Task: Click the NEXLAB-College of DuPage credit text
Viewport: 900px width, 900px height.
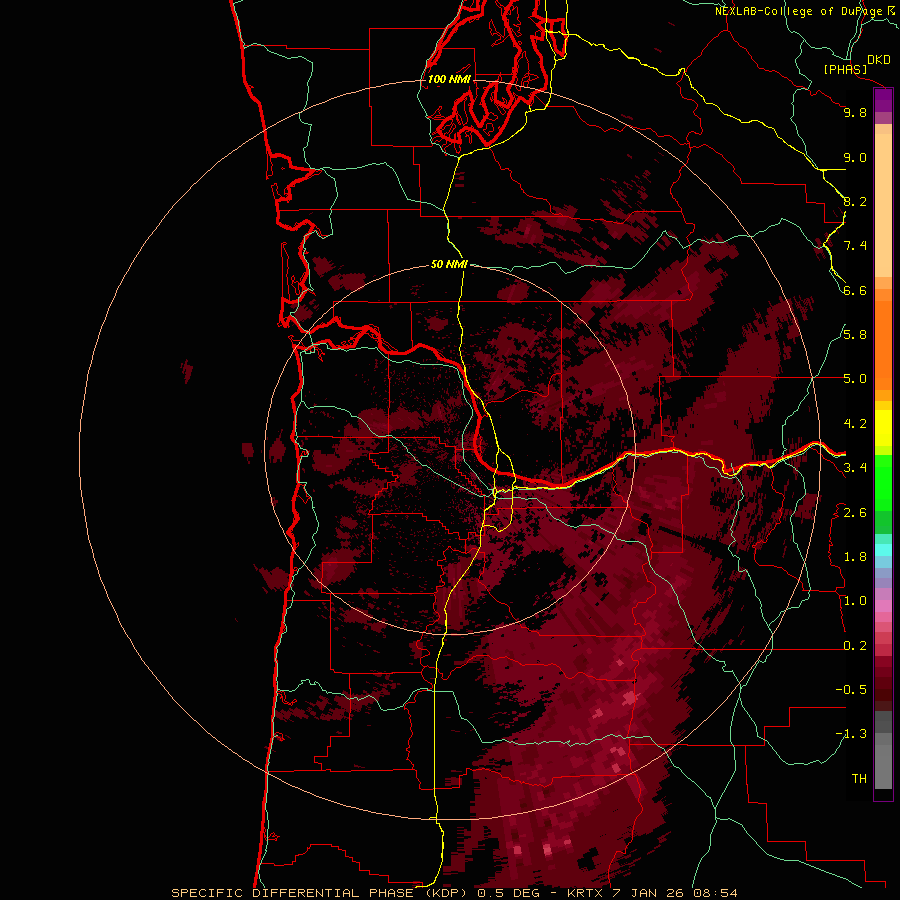Action: coord(805,11)
